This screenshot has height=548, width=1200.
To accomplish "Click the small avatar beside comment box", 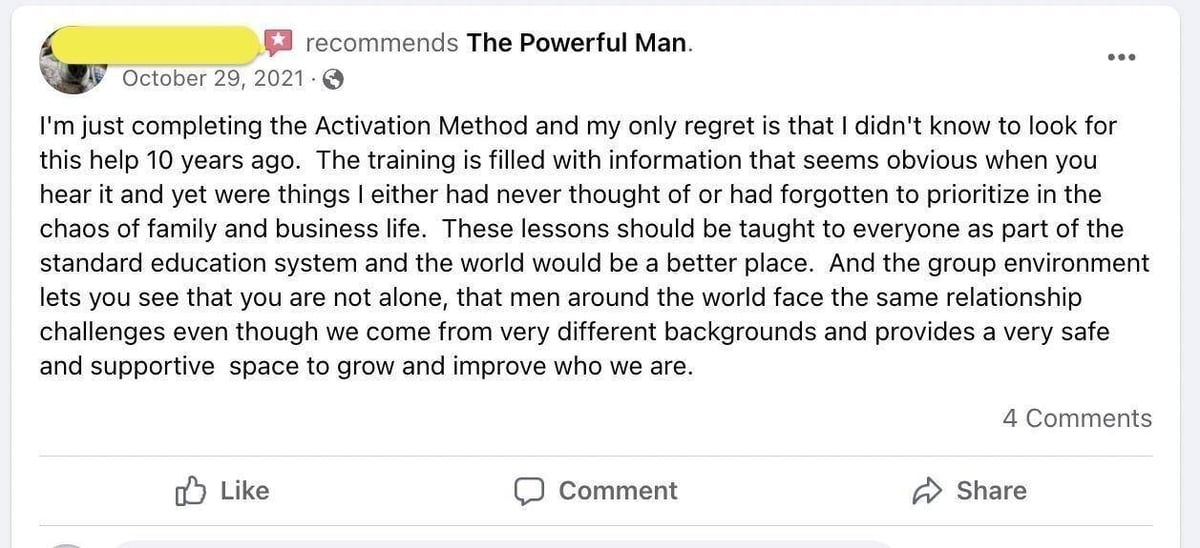I will pyautogui.click(x=68, y=543).
